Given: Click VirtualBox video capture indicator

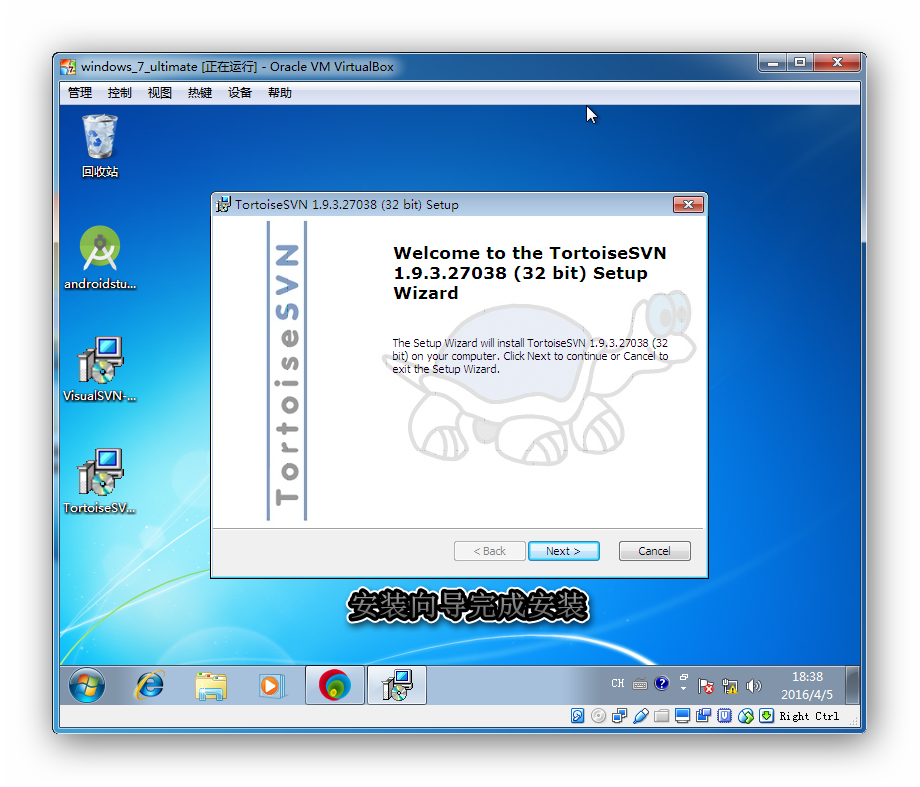Looking at the screenshot, I should pyautogui.click(x=703, y=715).
